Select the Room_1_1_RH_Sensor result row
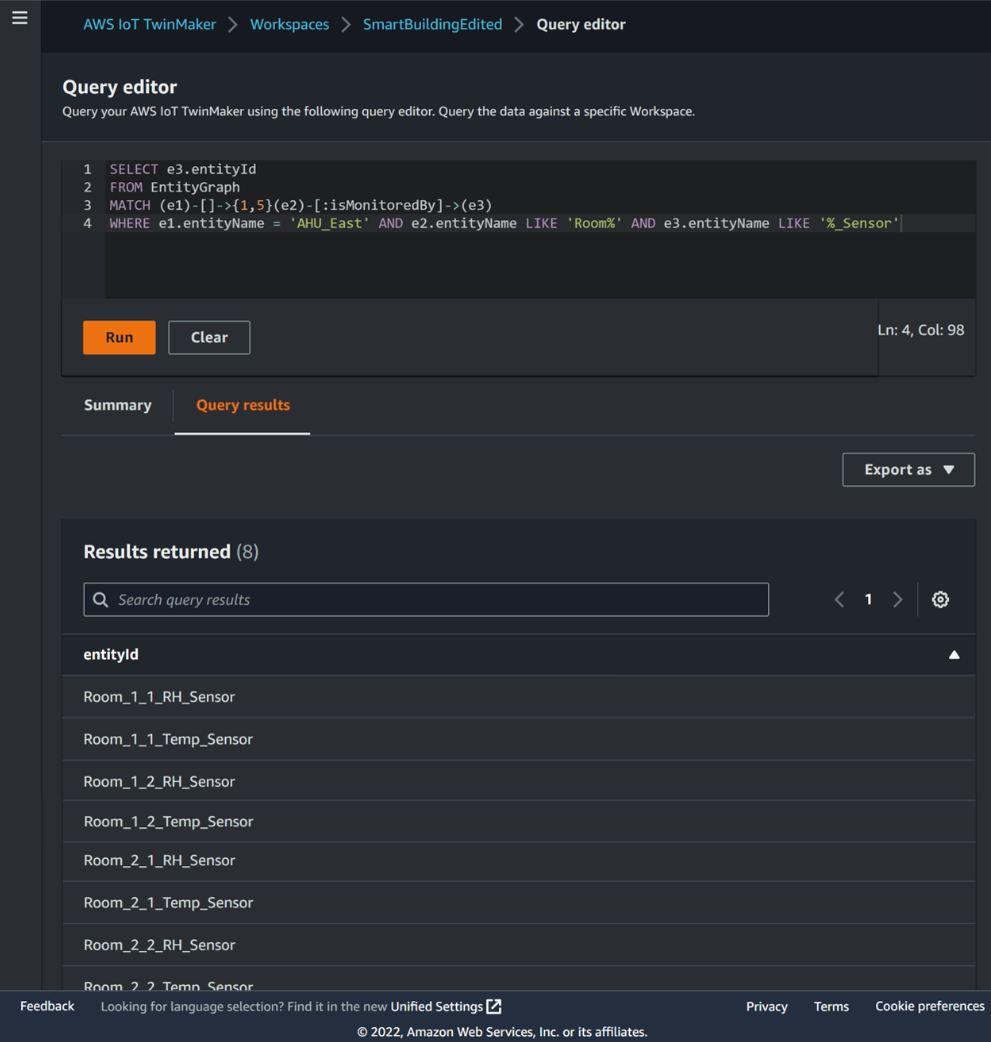Viewport: 991px width, 1042px height. (160, 697)
